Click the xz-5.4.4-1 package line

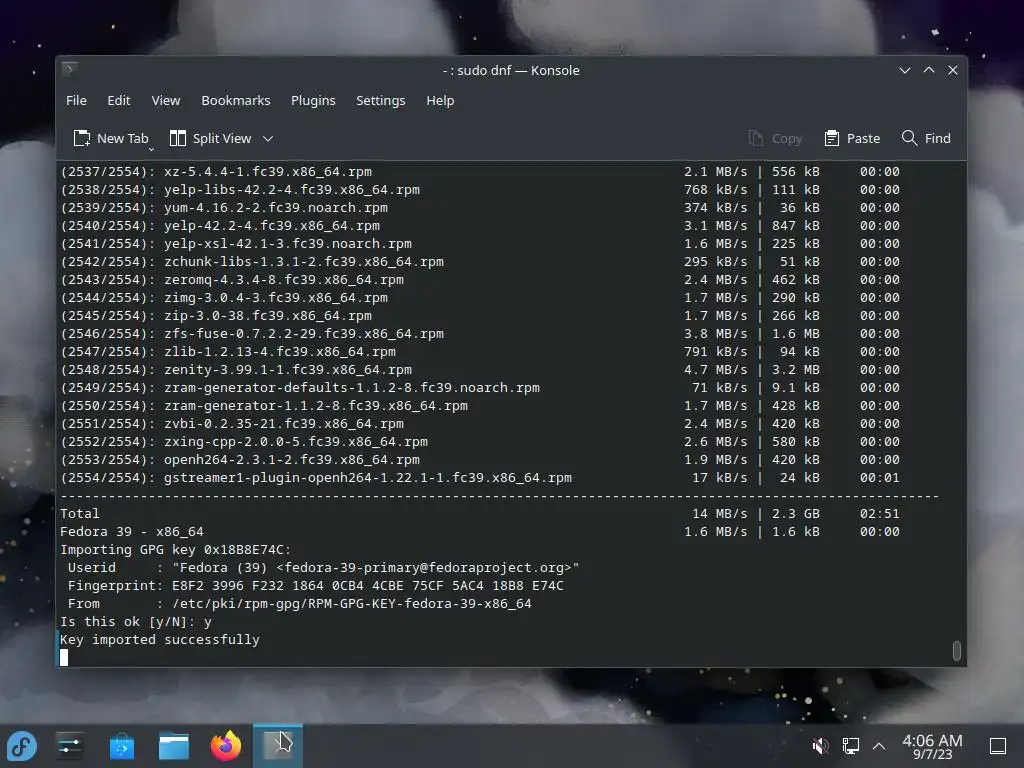click(480, 172)
